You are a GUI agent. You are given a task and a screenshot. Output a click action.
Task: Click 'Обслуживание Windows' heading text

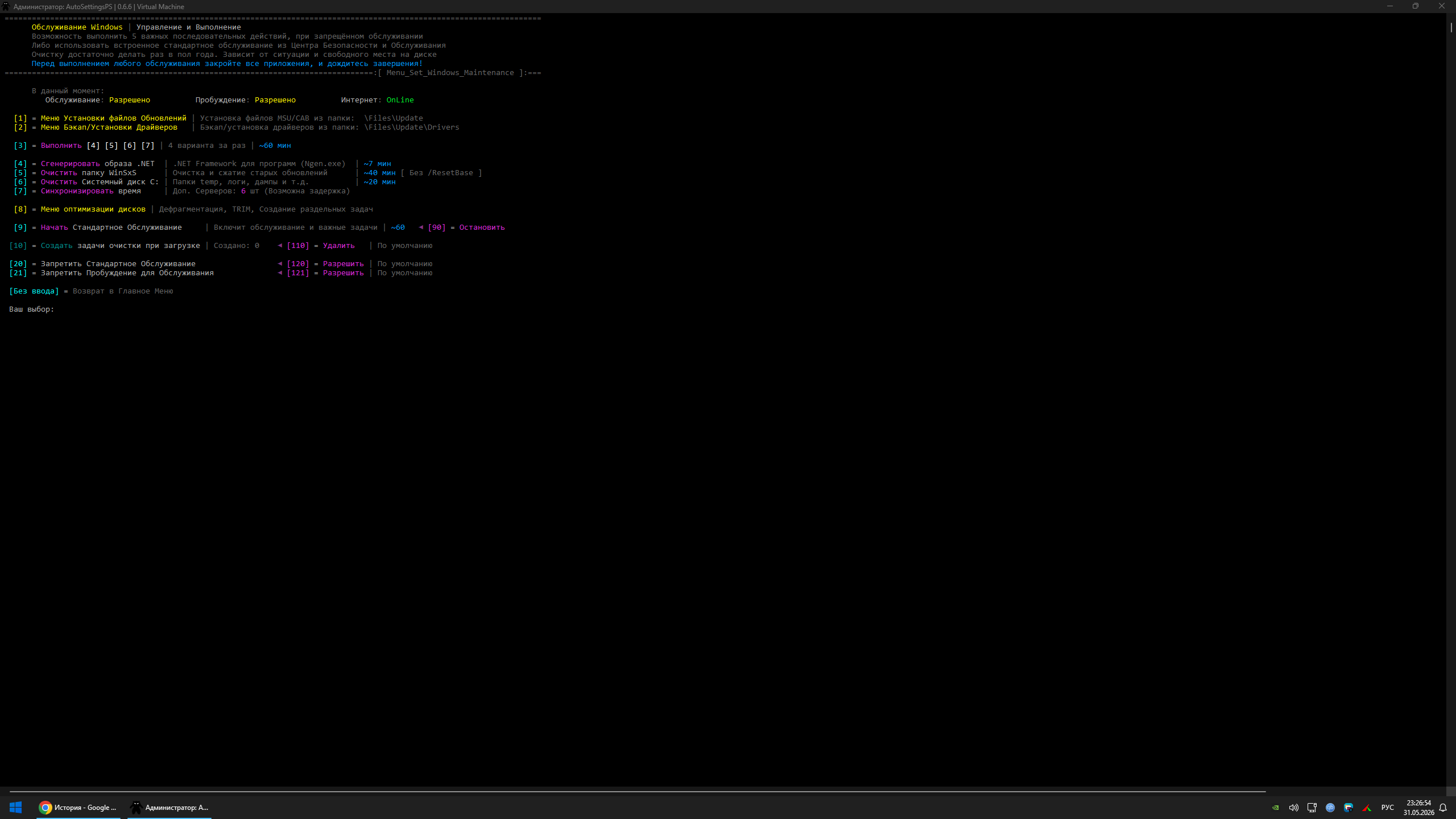[77, 27]
